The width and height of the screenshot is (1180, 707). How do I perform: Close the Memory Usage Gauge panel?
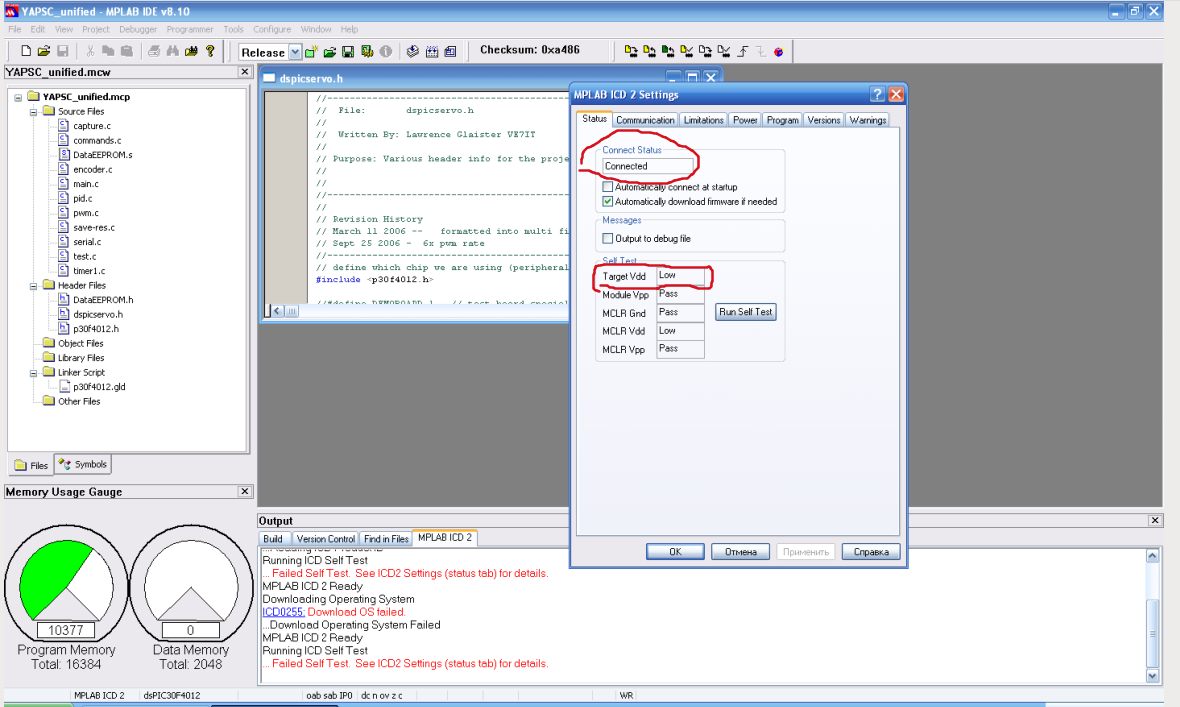click(x=245, y=491)
